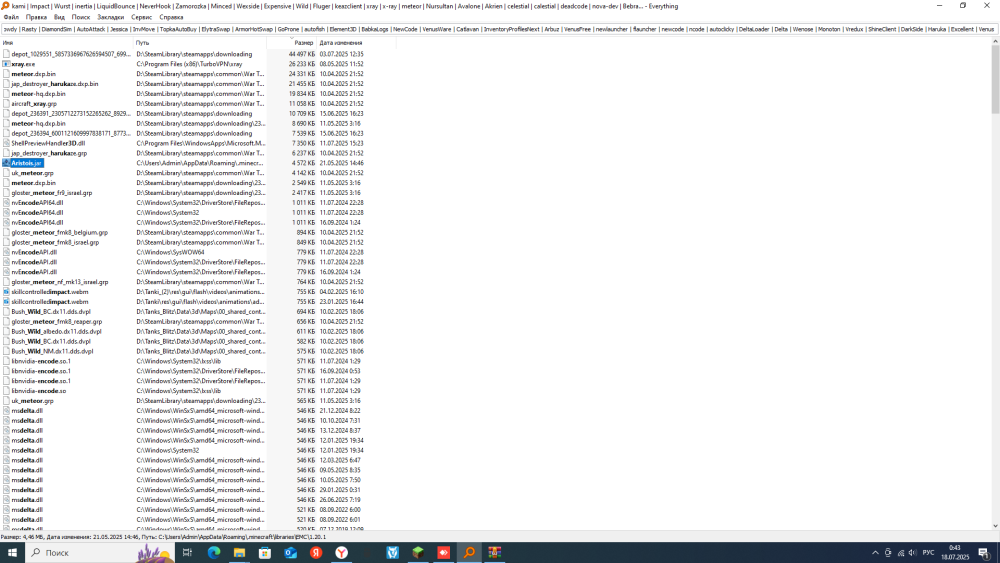
Task: Click the path C:\Windows\SysWOW64
Action: tap(170, 252)
